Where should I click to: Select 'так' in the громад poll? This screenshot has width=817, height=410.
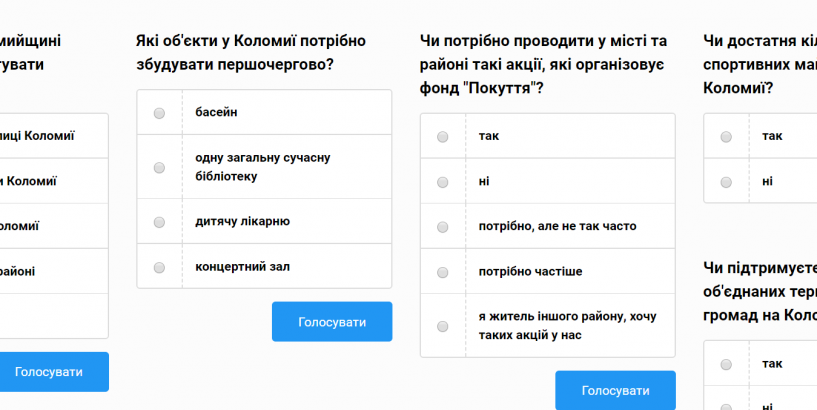coord(726,364)
